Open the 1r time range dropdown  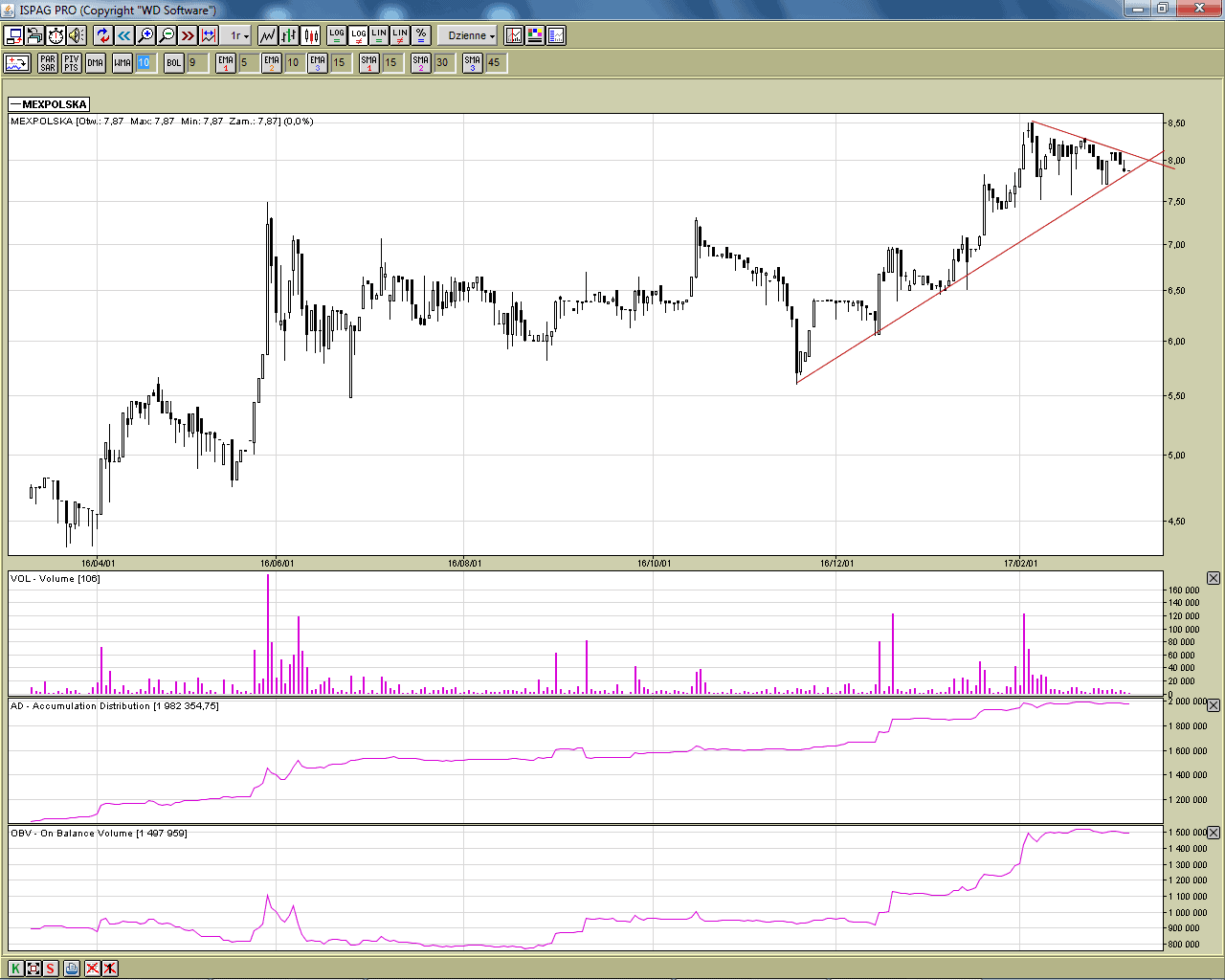click(x=238, y=35)
